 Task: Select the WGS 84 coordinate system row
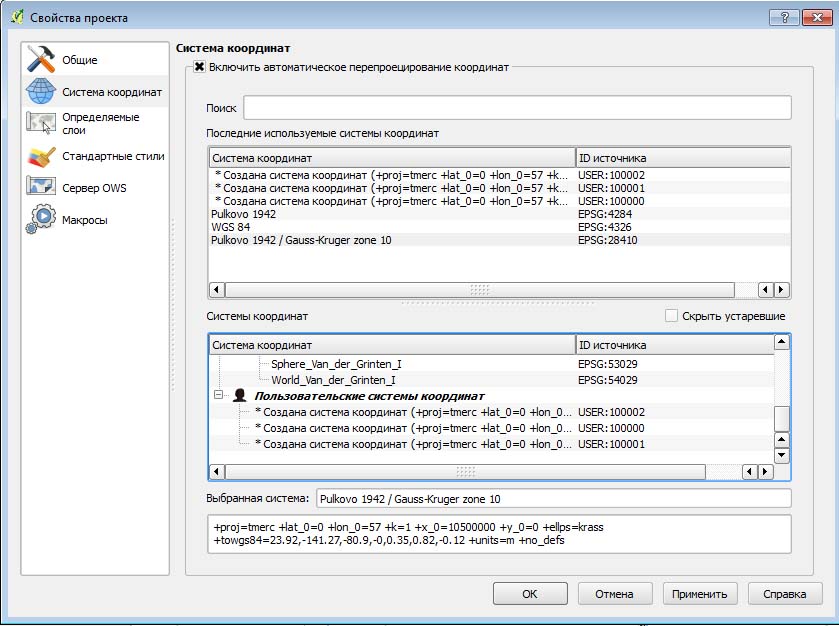tap(231, 227)
